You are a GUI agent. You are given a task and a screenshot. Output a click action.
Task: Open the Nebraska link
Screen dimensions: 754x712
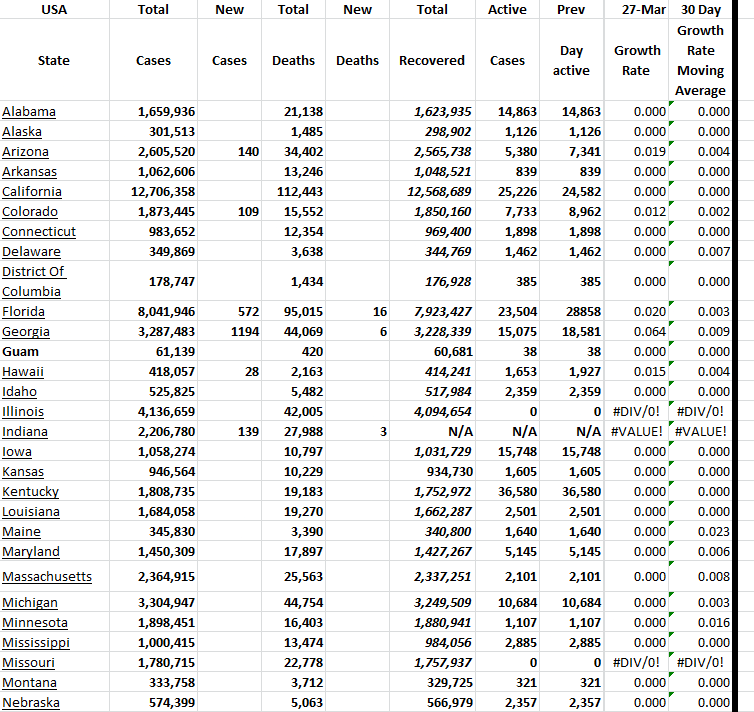tap(31, 702)
